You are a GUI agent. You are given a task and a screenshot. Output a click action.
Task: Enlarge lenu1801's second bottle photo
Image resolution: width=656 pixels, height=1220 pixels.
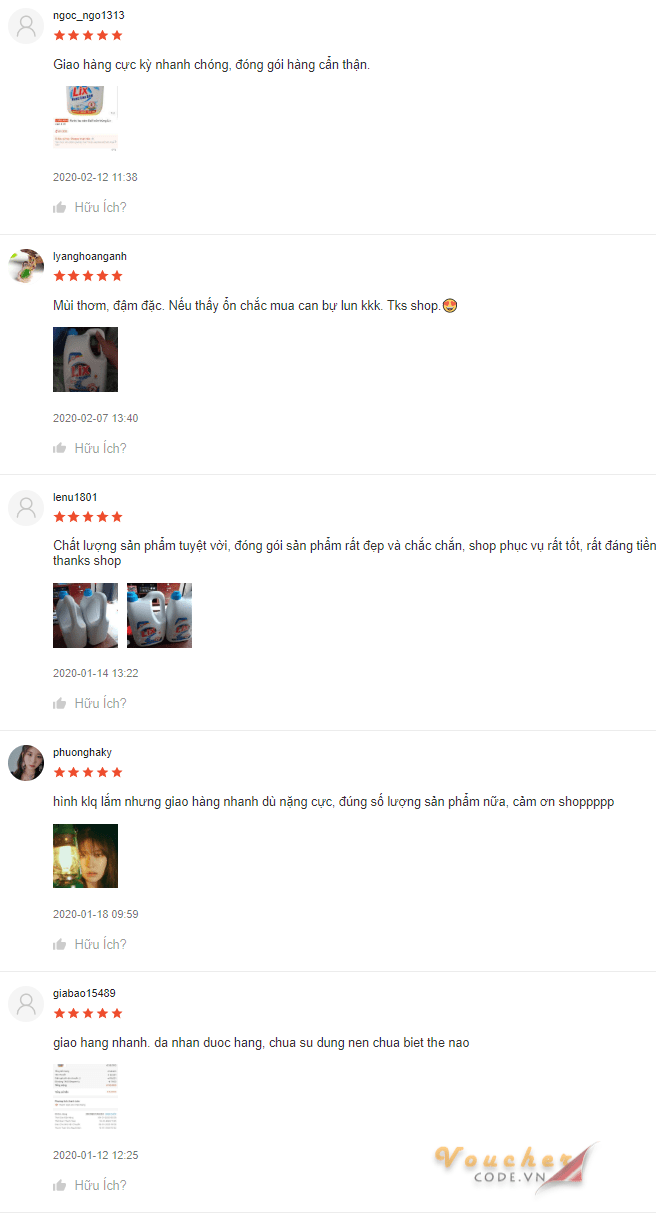click(159, 615)
